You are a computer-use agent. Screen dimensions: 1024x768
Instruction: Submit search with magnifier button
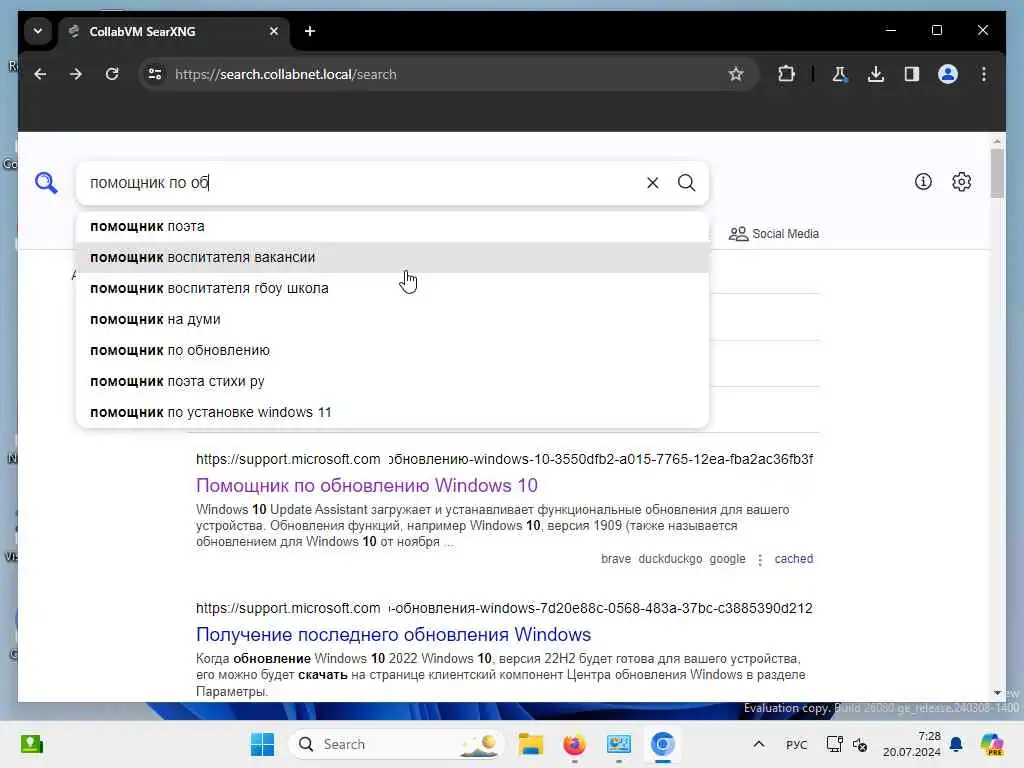686,183
